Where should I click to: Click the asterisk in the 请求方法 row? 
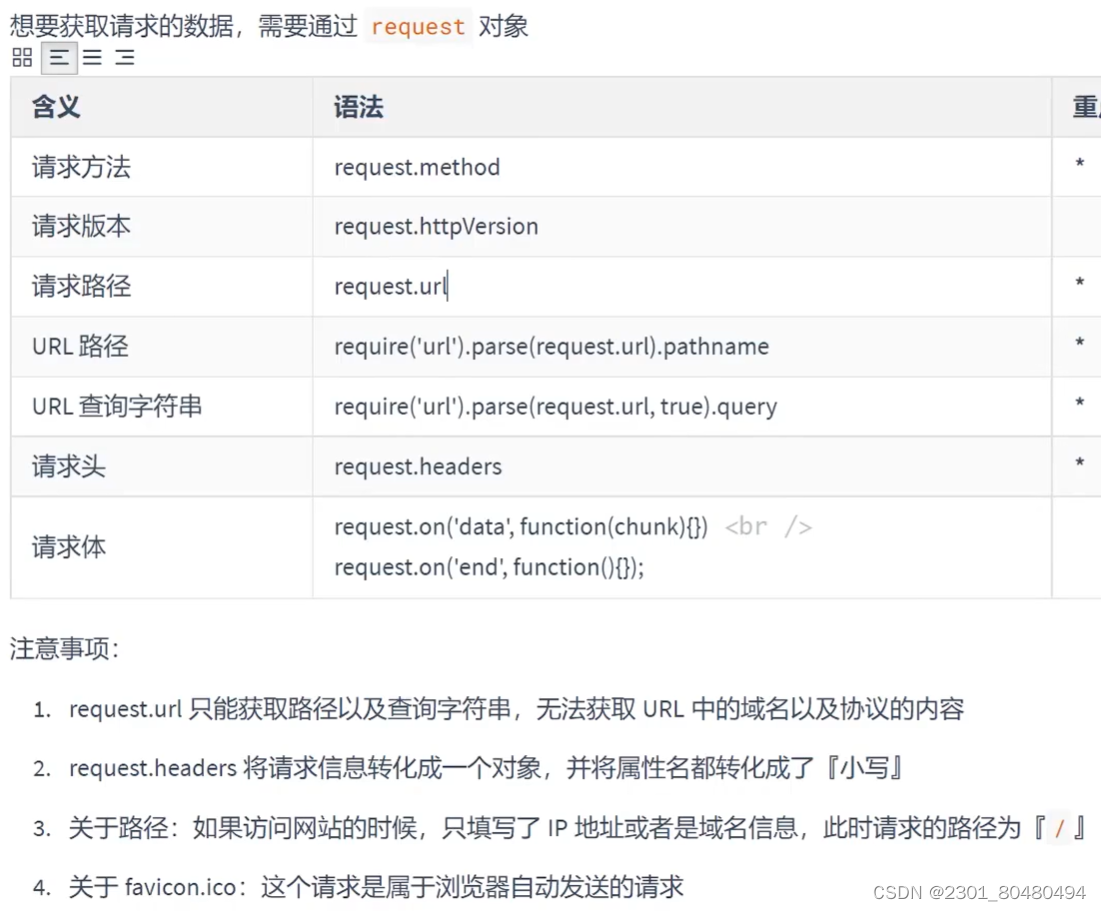click(1080, 164)
